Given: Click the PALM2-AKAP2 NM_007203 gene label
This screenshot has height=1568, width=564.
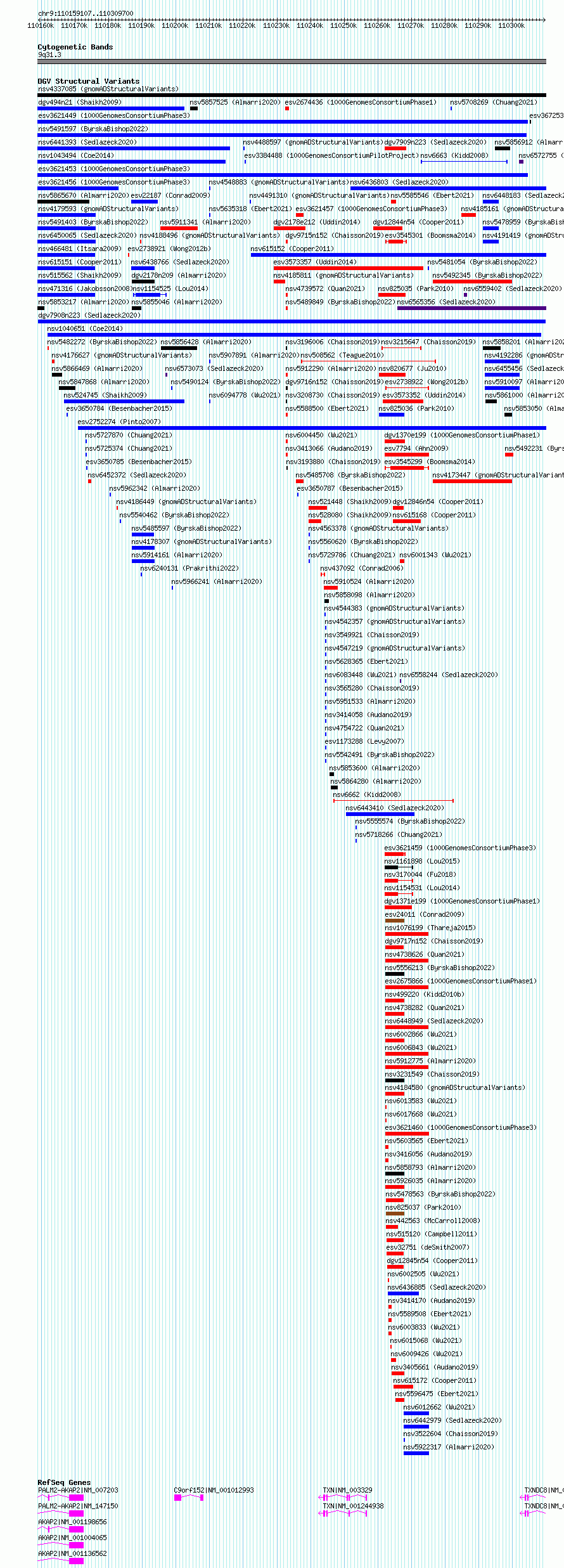Looking at the screenshot, I should 78,1490.
